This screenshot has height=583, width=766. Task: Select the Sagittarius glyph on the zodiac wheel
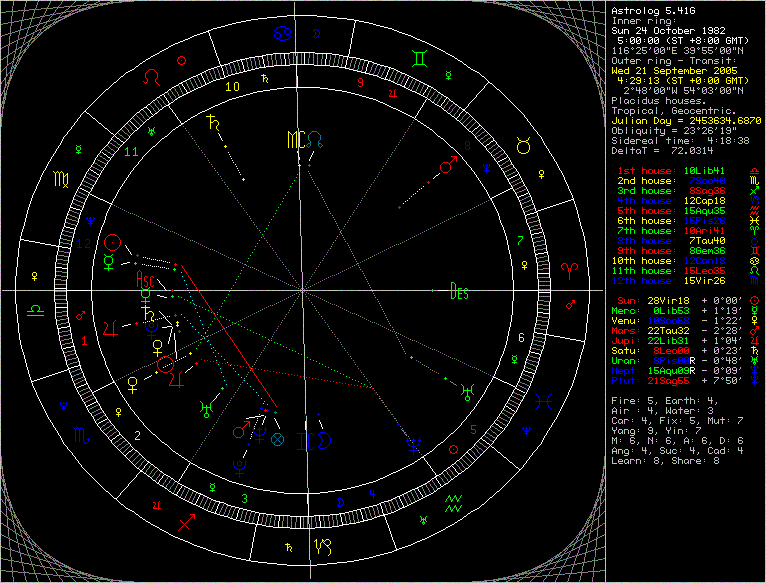tap(187, 521)
